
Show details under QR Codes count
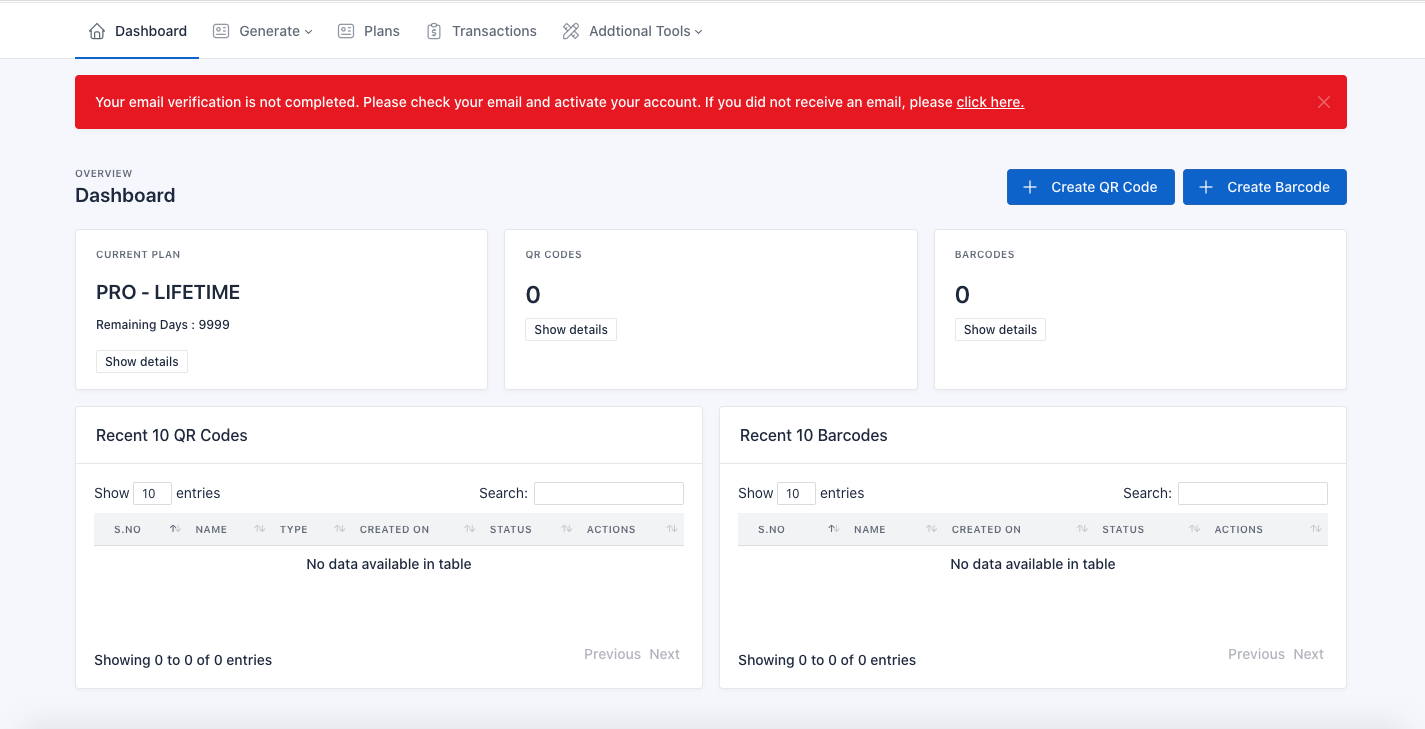tap(571, 330)
